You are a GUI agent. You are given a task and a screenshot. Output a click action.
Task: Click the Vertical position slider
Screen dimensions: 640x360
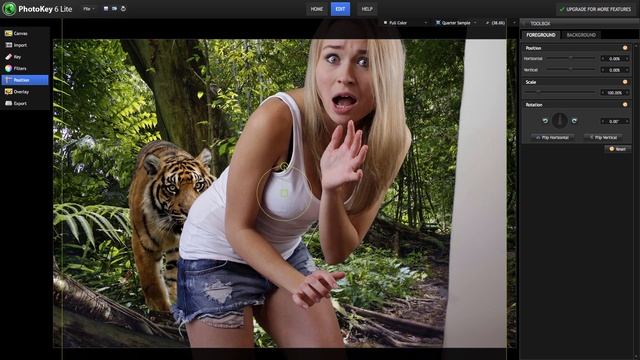(571, 70)
